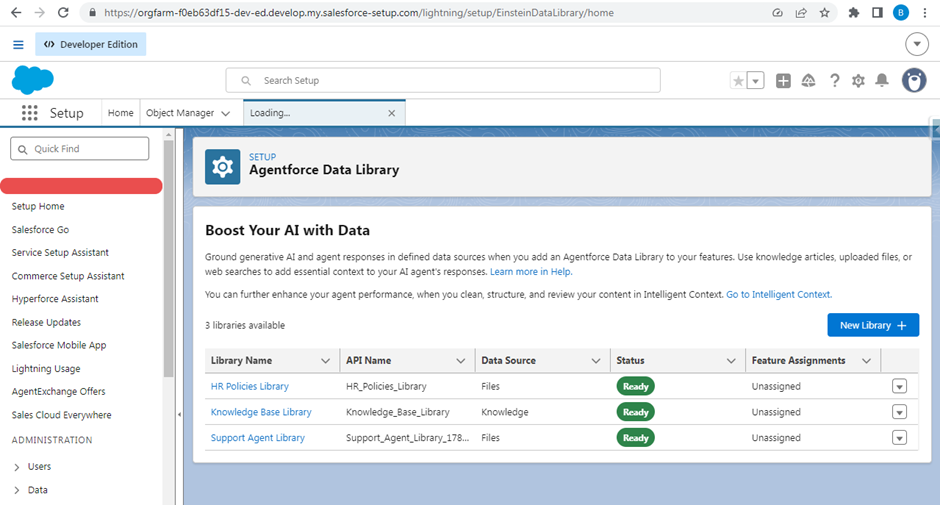The width and height of the screenshot is (940, 505).
Task: Open Commerce Setup Assistant
Action: [68, 276]
